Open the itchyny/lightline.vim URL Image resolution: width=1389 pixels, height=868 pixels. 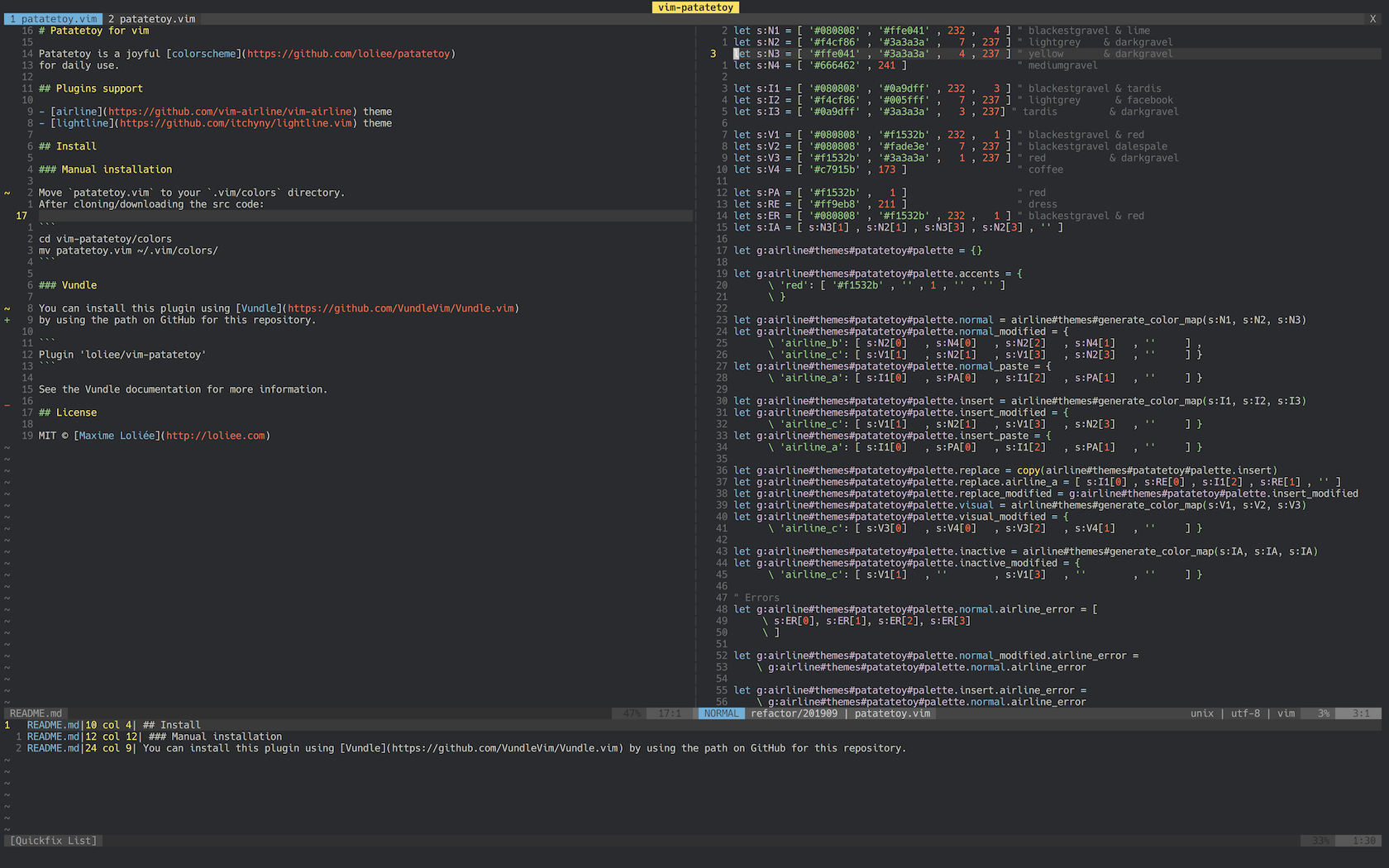[236, 123]
